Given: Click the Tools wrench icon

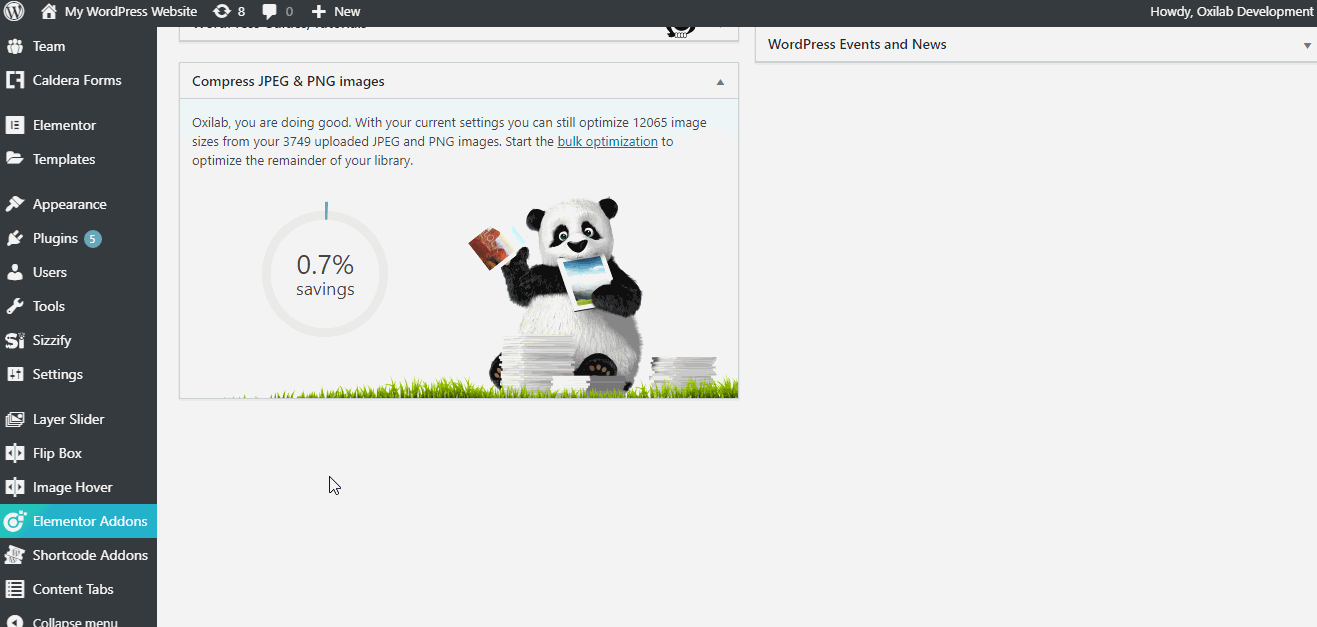Looking at the screenshot, I should point(15,306).
